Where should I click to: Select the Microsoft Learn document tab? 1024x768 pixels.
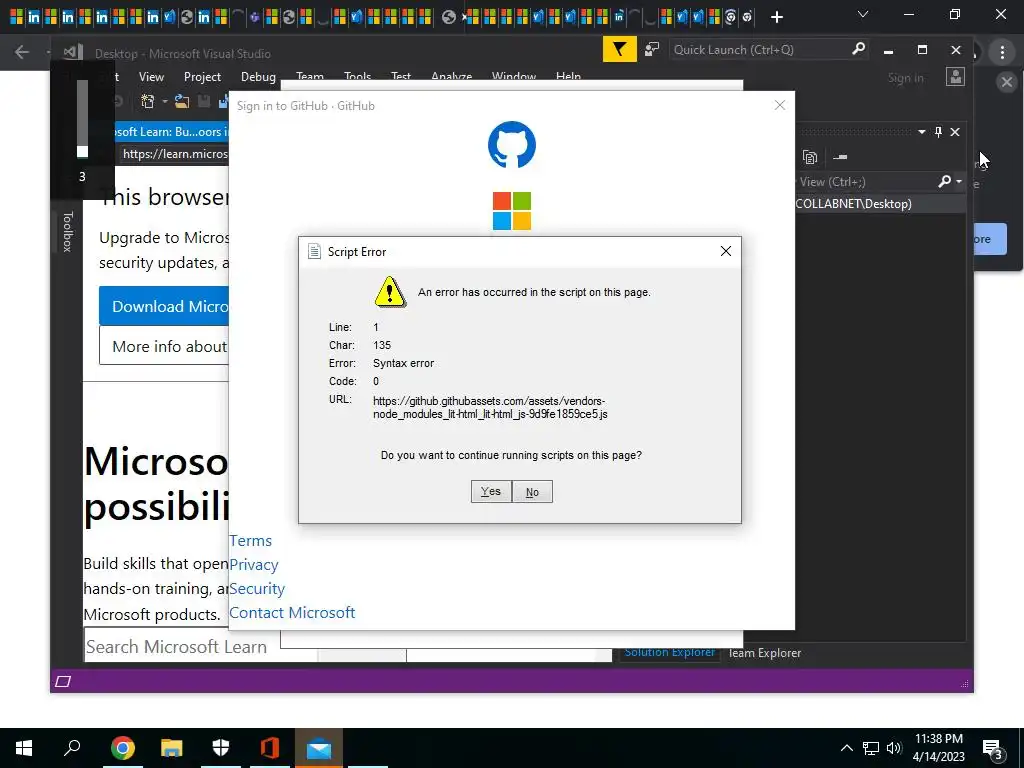tap(171, 131)
